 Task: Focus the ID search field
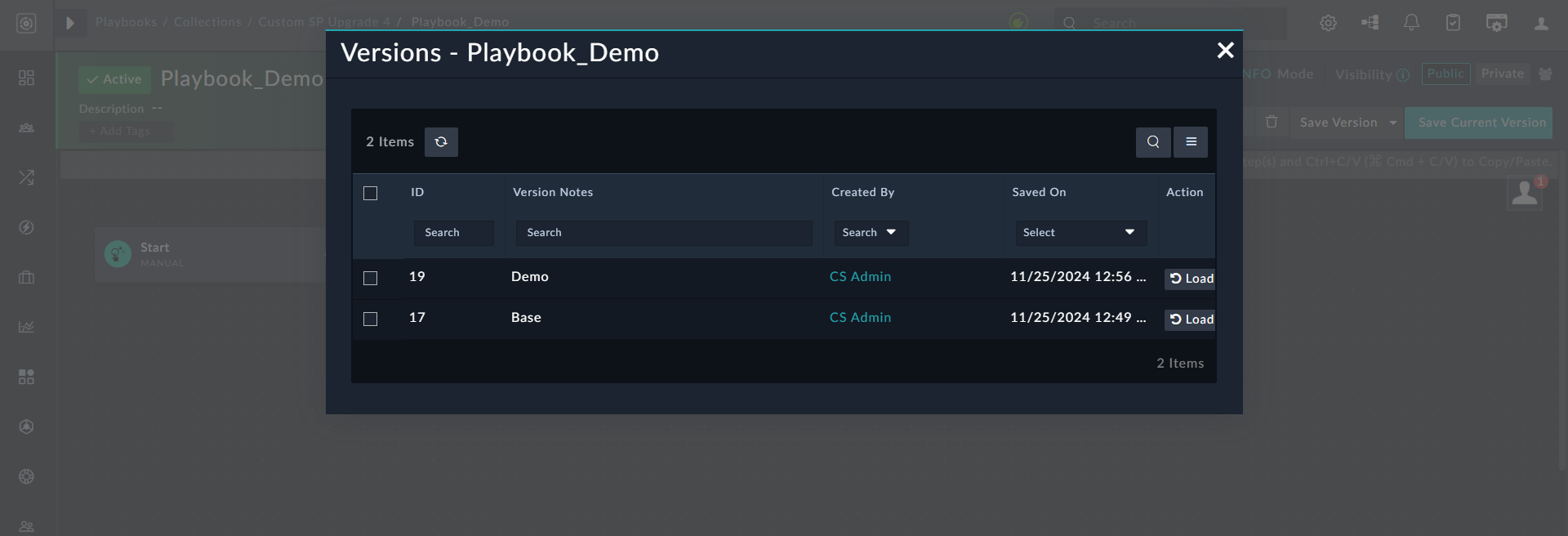pyautogui.click(x=453, y=233)
